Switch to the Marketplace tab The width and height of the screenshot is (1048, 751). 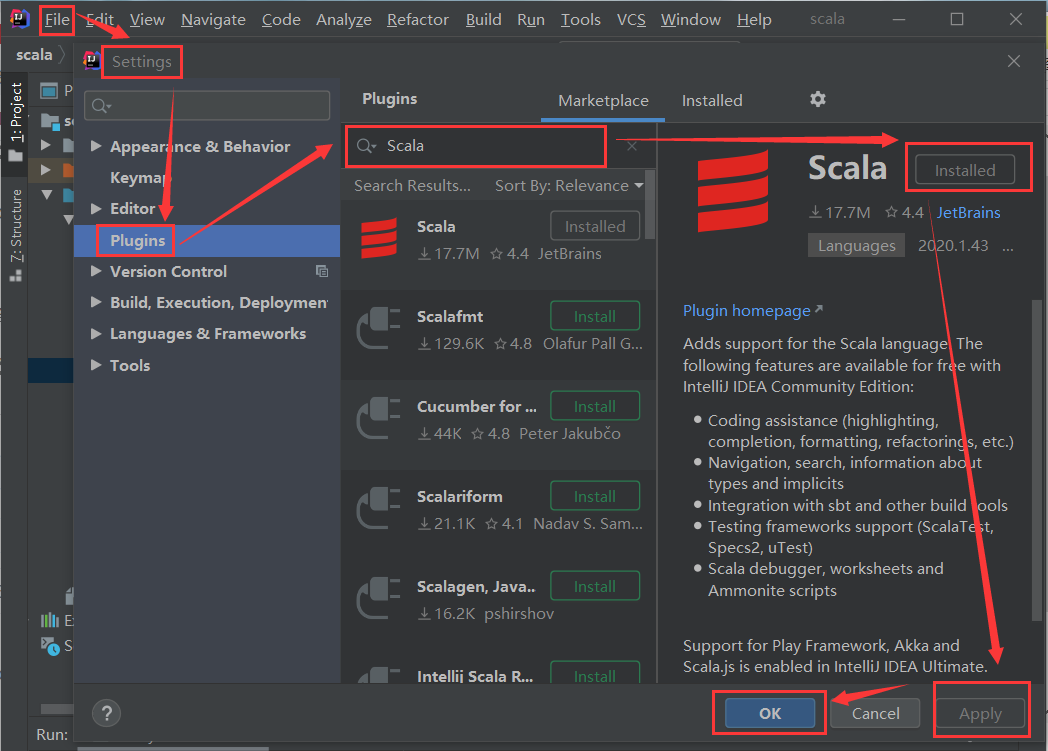[603, 101]
